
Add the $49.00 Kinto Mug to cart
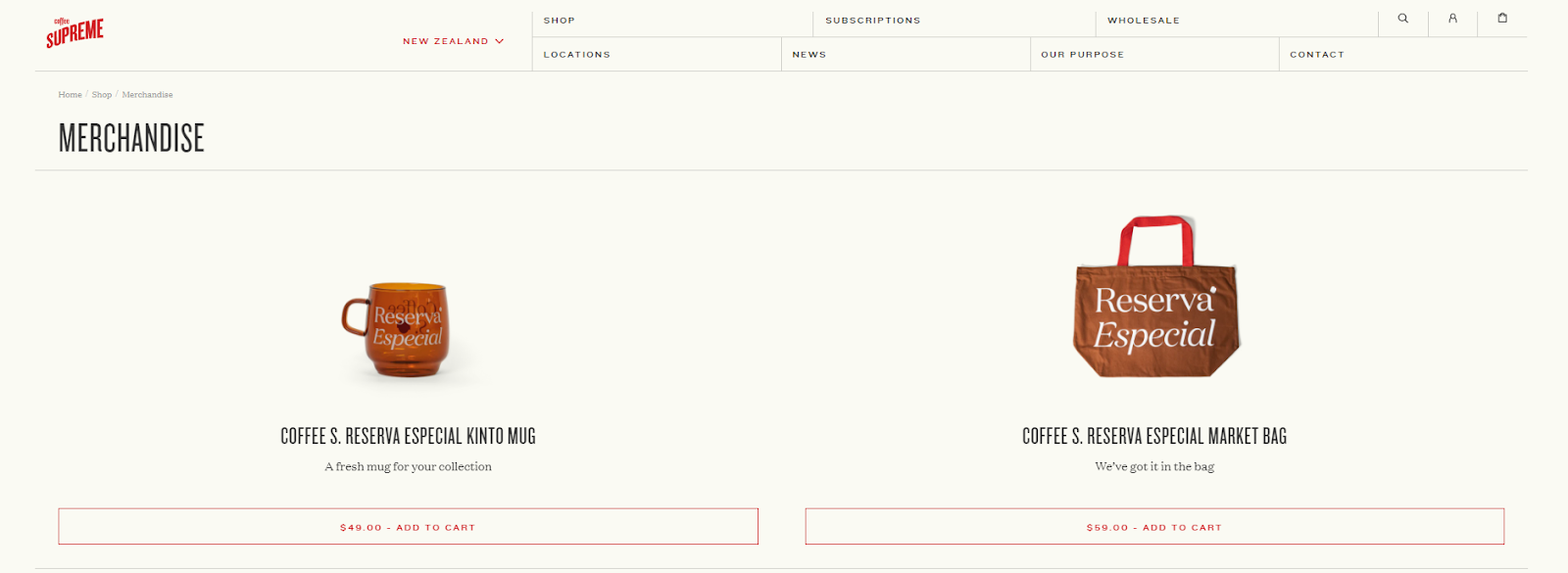(408, 527)
